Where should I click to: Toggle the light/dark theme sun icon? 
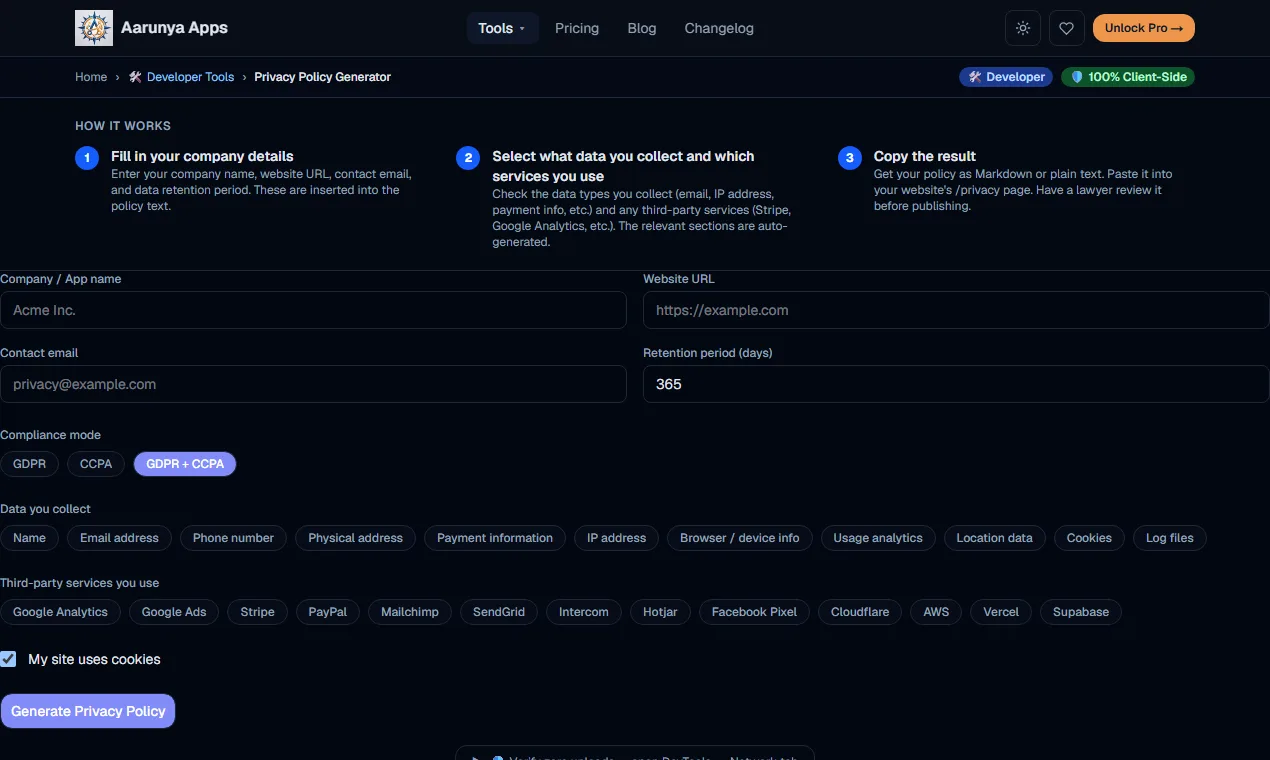coord(1023,28)
